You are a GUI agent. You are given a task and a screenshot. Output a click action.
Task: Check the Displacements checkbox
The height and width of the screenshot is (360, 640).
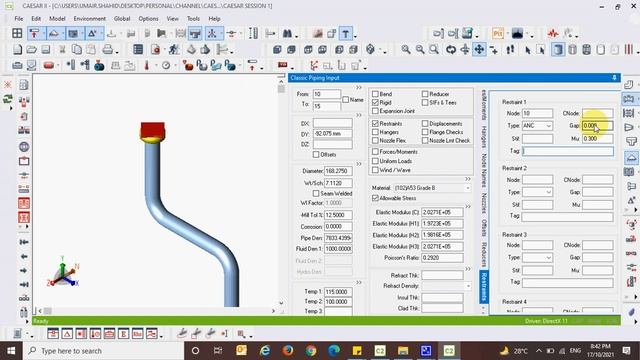[x=425, y=123]
